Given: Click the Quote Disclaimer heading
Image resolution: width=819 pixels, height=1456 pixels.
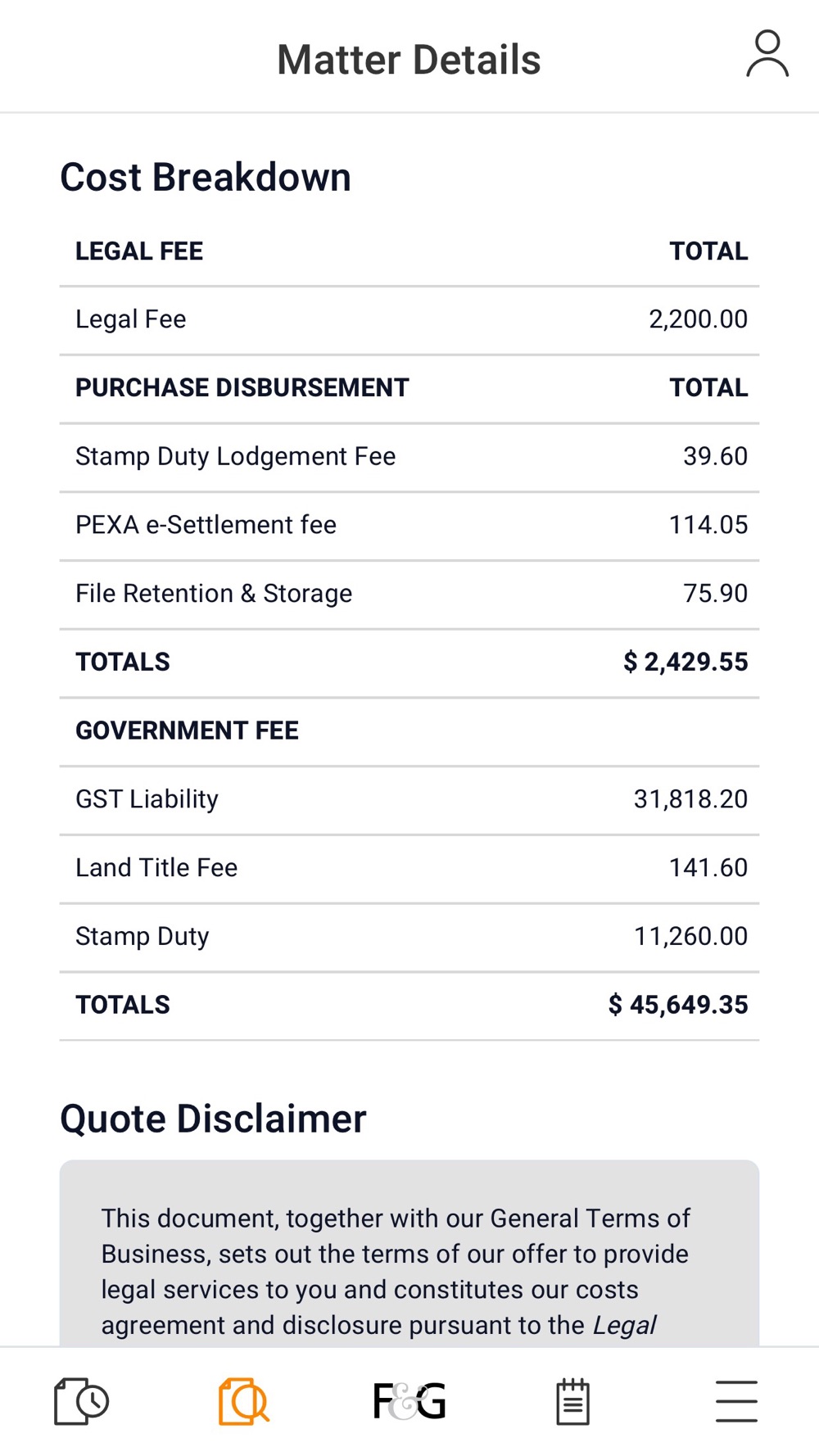Looking at the screenshot, I should [x=213, y=1119].
